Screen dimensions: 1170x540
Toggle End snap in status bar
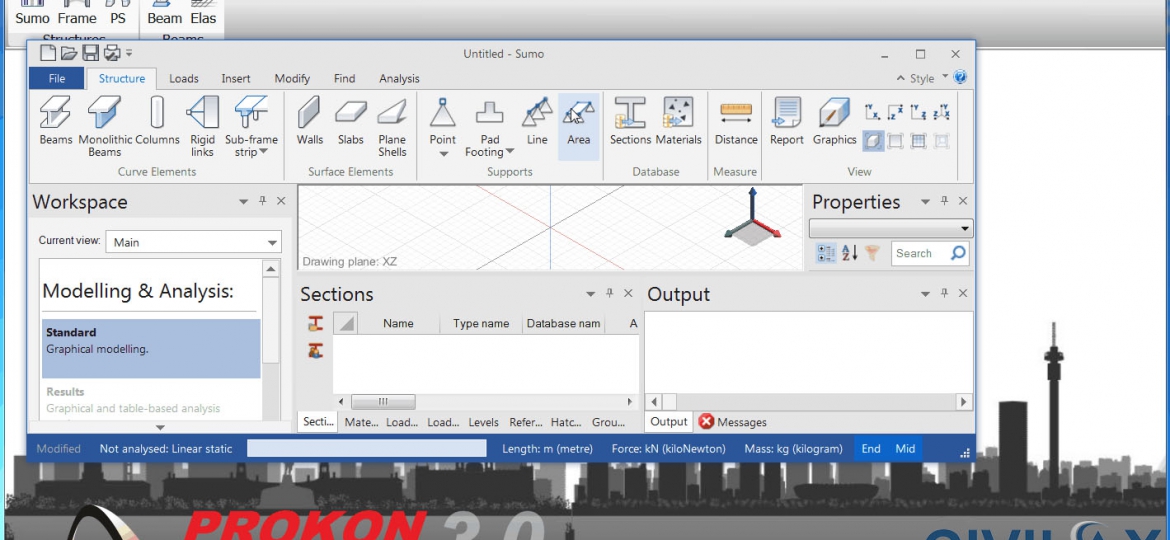871,449
